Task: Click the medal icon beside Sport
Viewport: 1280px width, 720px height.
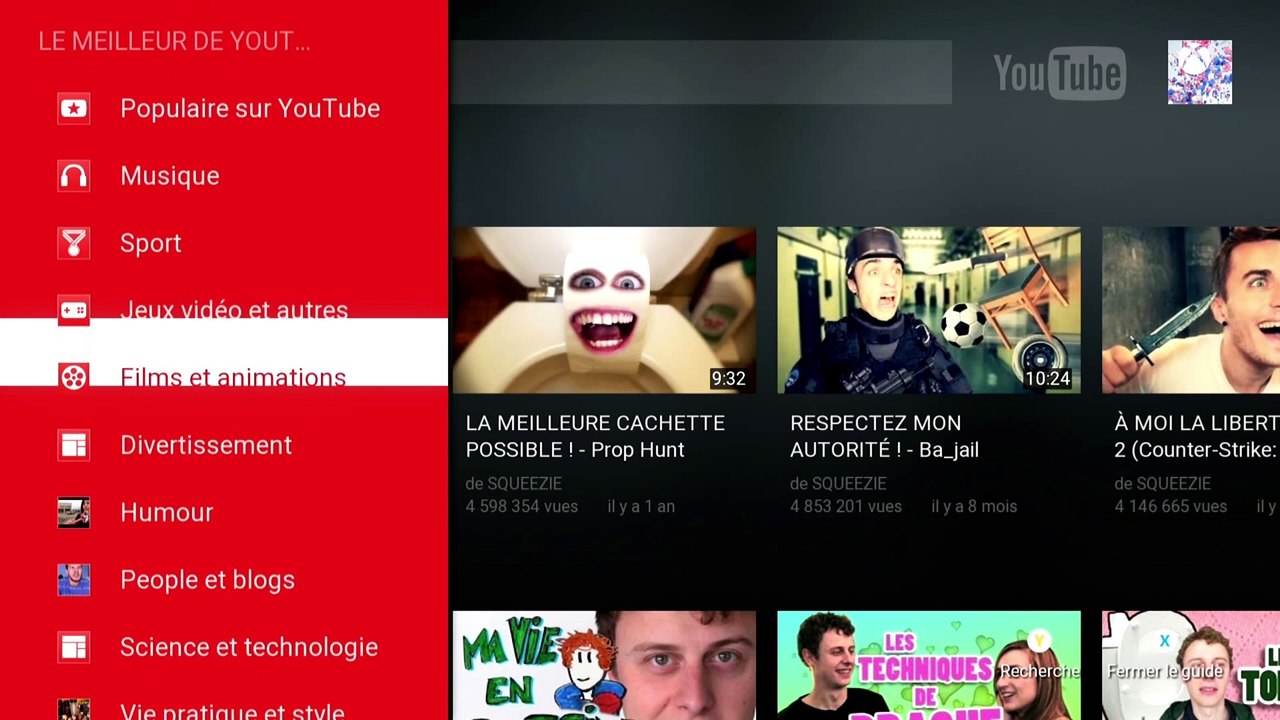Action: [74, 243]
